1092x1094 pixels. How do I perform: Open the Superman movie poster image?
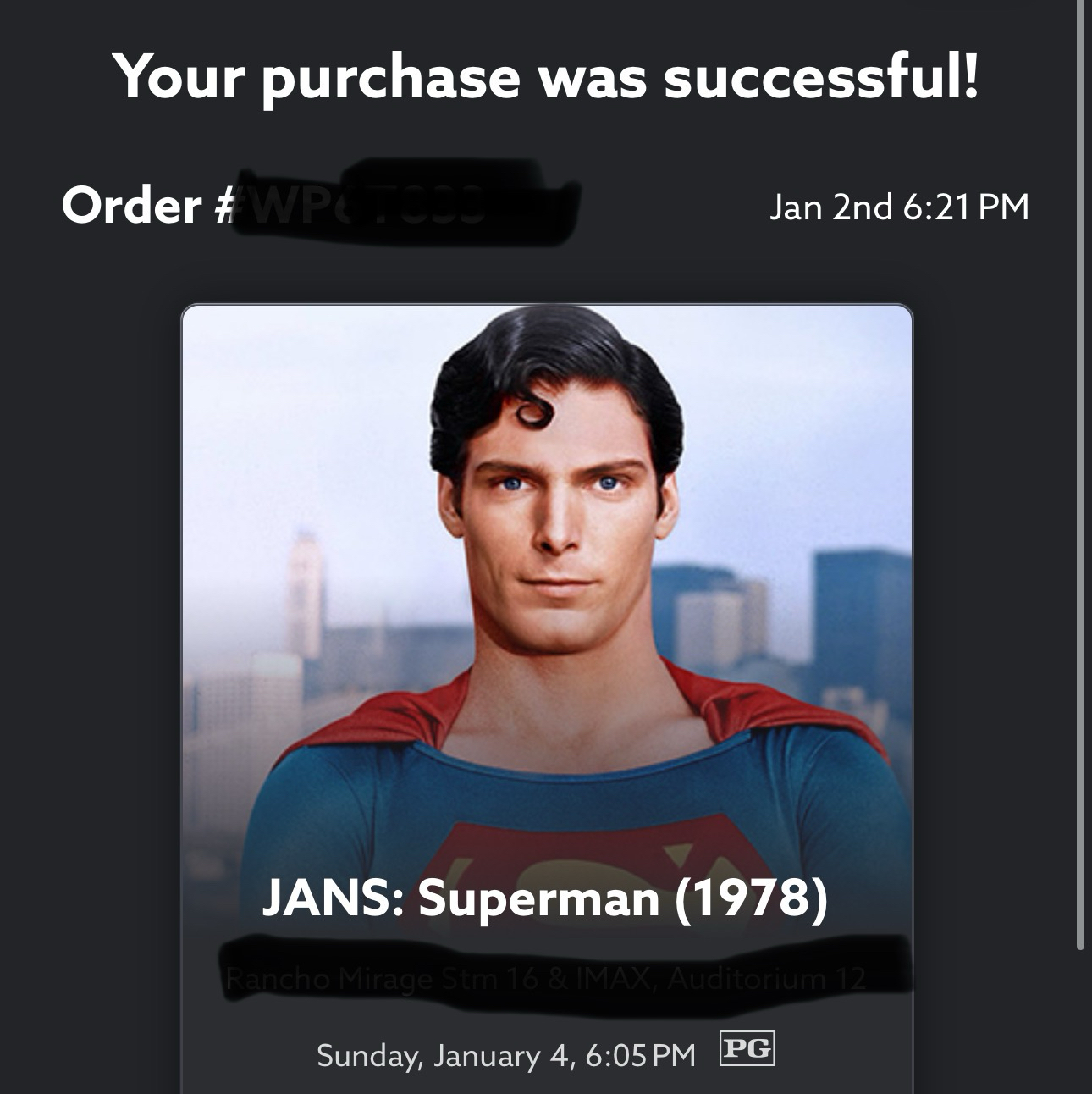point(547,593)
